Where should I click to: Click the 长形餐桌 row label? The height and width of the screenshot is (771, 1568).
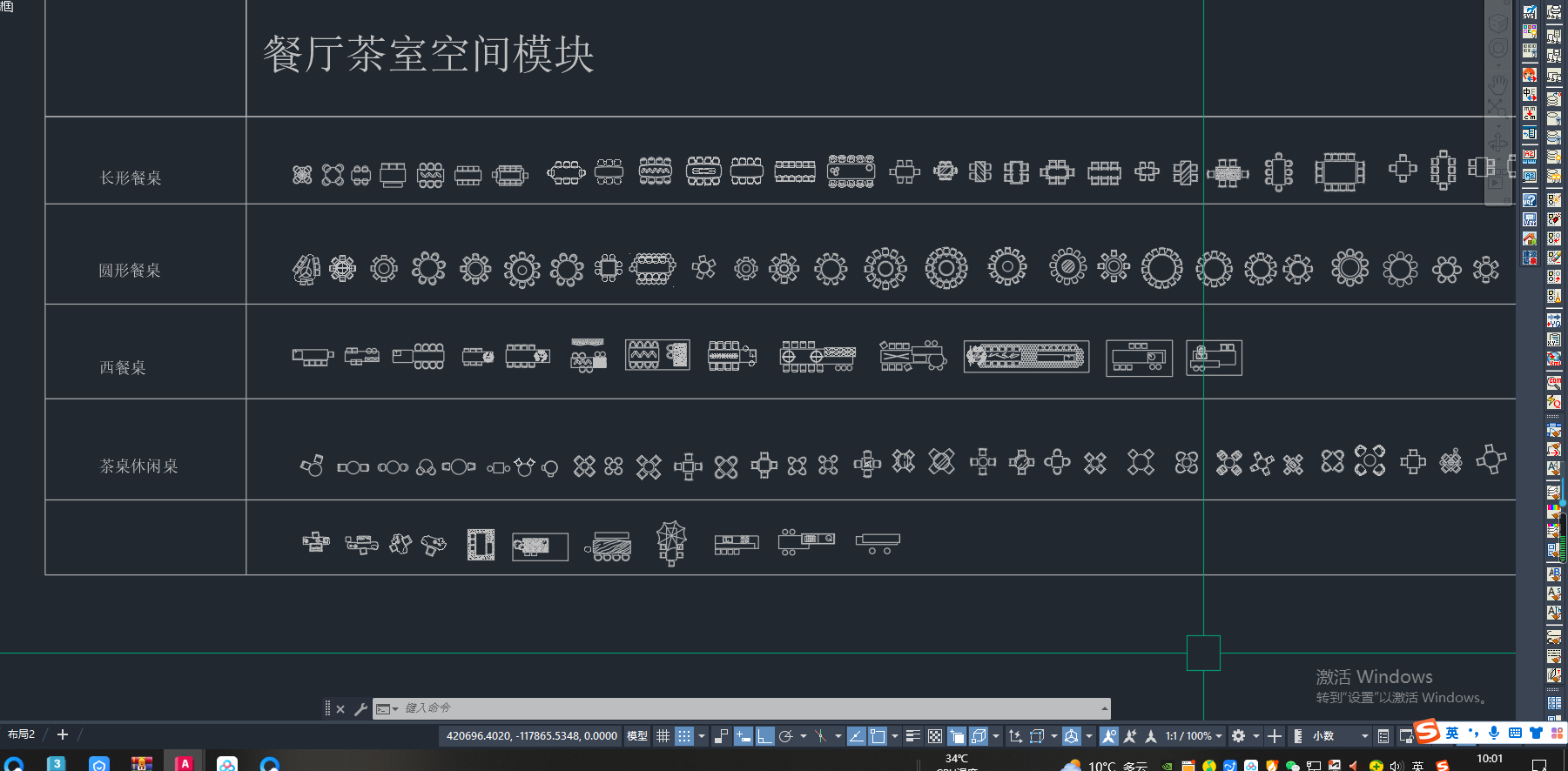(x=131, y=178)
